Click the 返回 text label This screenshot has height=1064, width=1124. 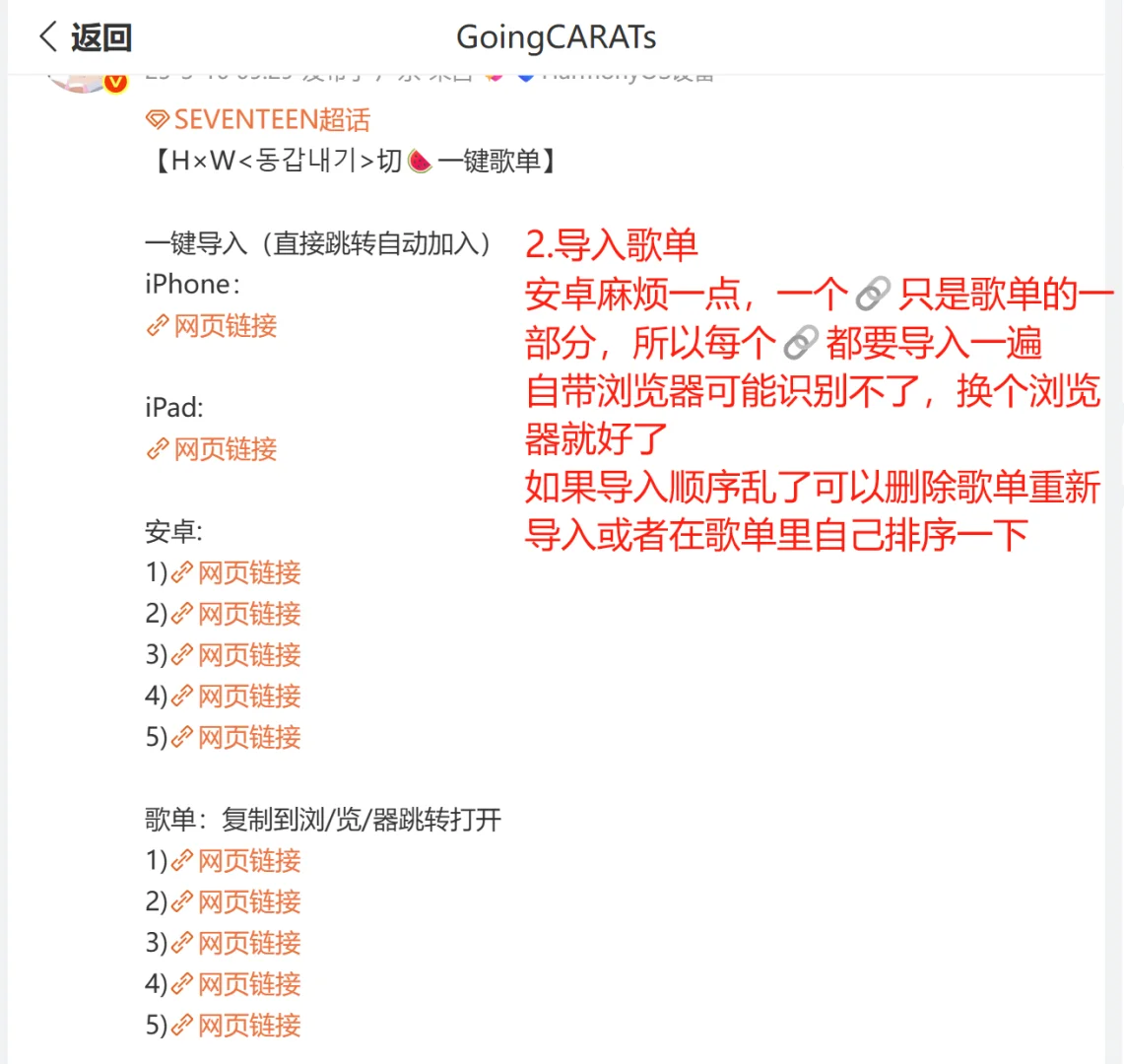coord(99,36)
